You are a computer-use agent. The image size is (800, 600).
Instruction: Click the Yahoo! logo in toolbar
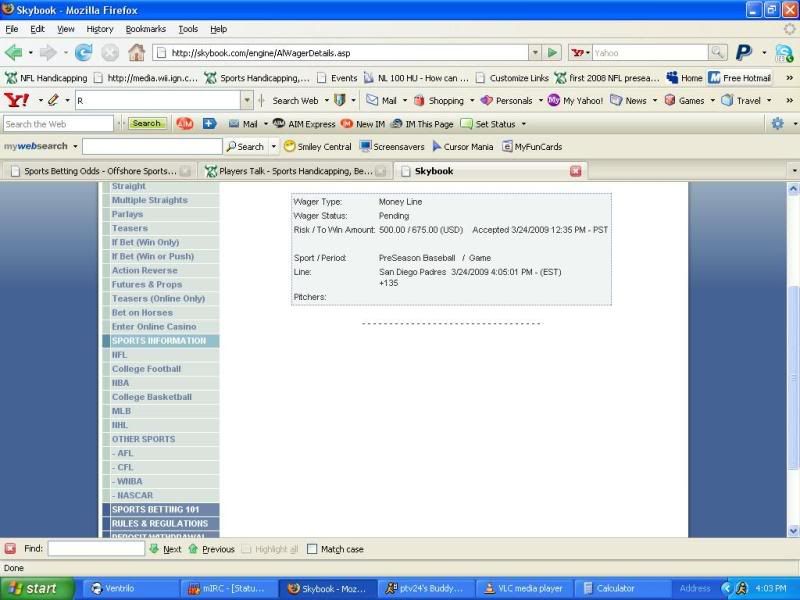16,100
